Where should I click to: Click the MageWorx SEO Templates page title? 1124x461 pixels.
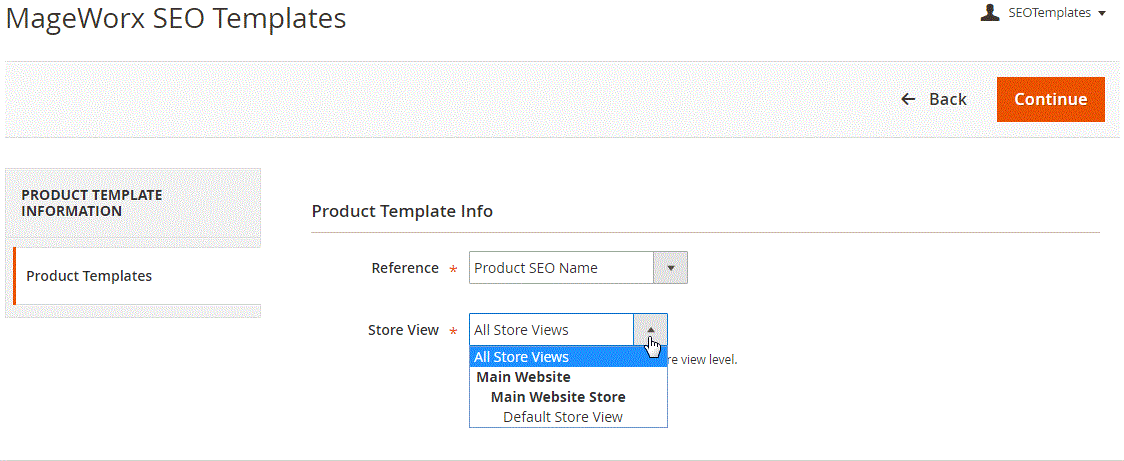point(176,19)
